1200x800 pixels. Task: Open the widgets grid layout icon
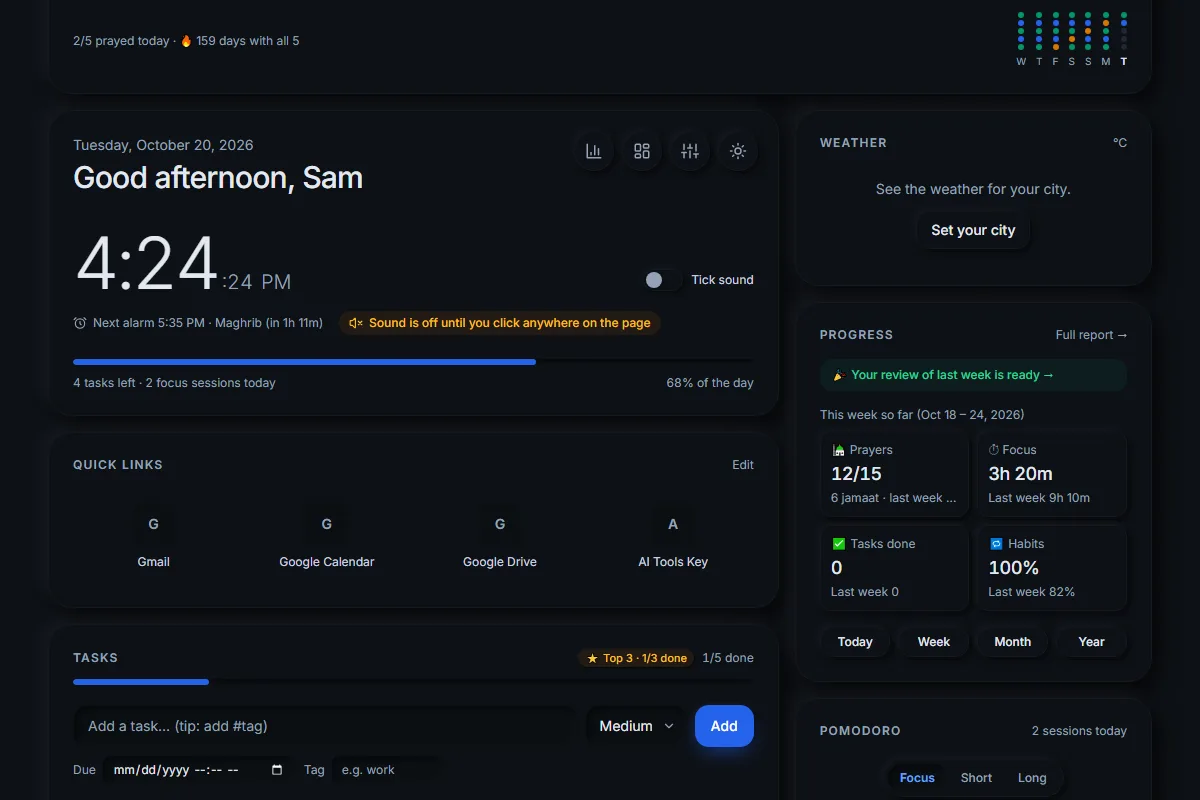pyautogui.click(x=642, y=151)
